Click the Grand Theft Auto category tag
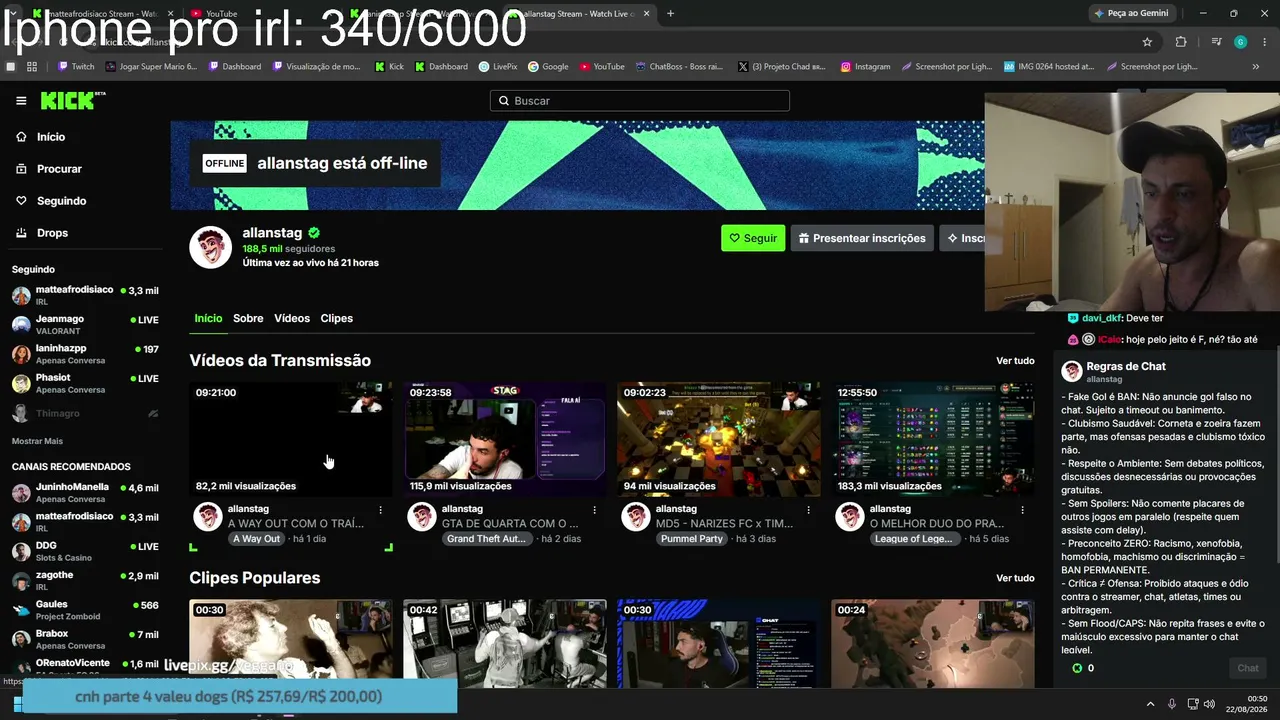The width and height of the screenshot is (1280, 720). point(486,539)
